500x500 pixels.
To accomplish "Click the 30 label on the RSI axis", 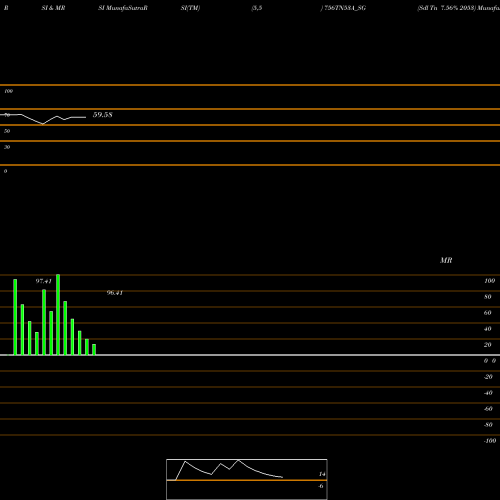I will (x=7, y=147).
